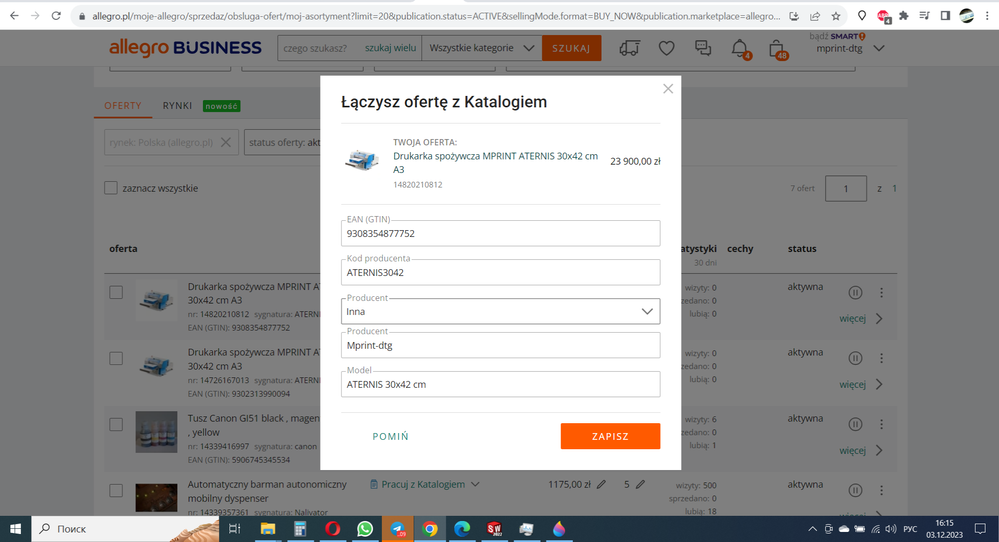Open the Pracuj z Katalogiem dropdown
The width and height of the screenshot is (999, 542).
point(424,485)
